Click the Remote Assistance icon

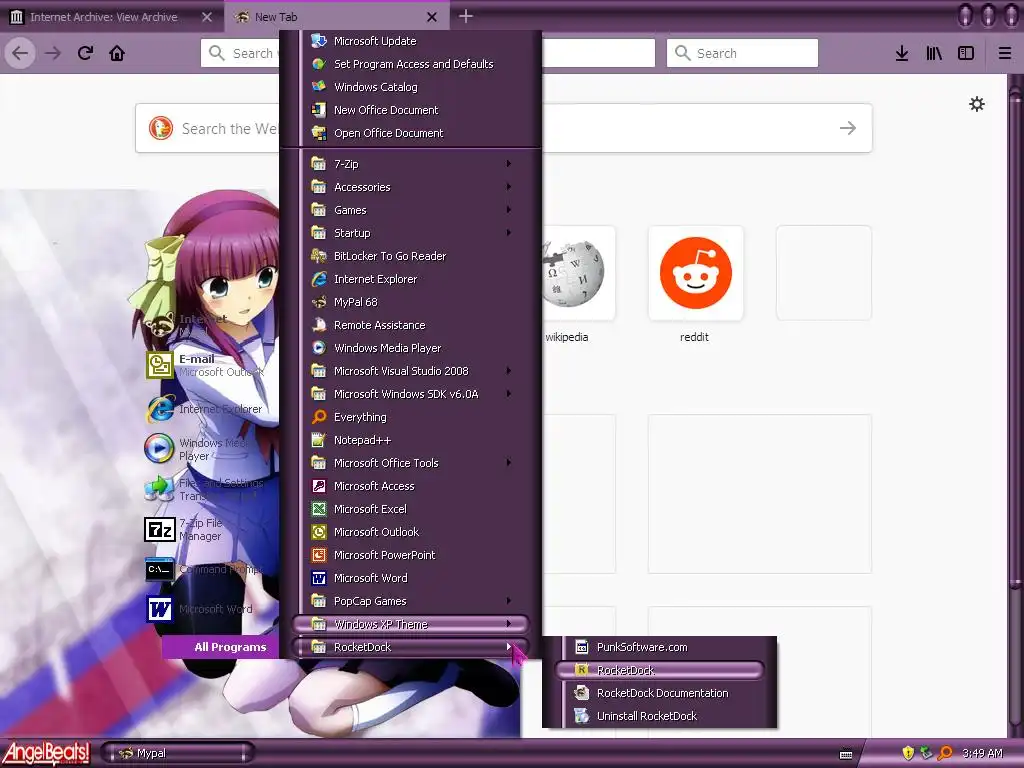tap(319, 325)
